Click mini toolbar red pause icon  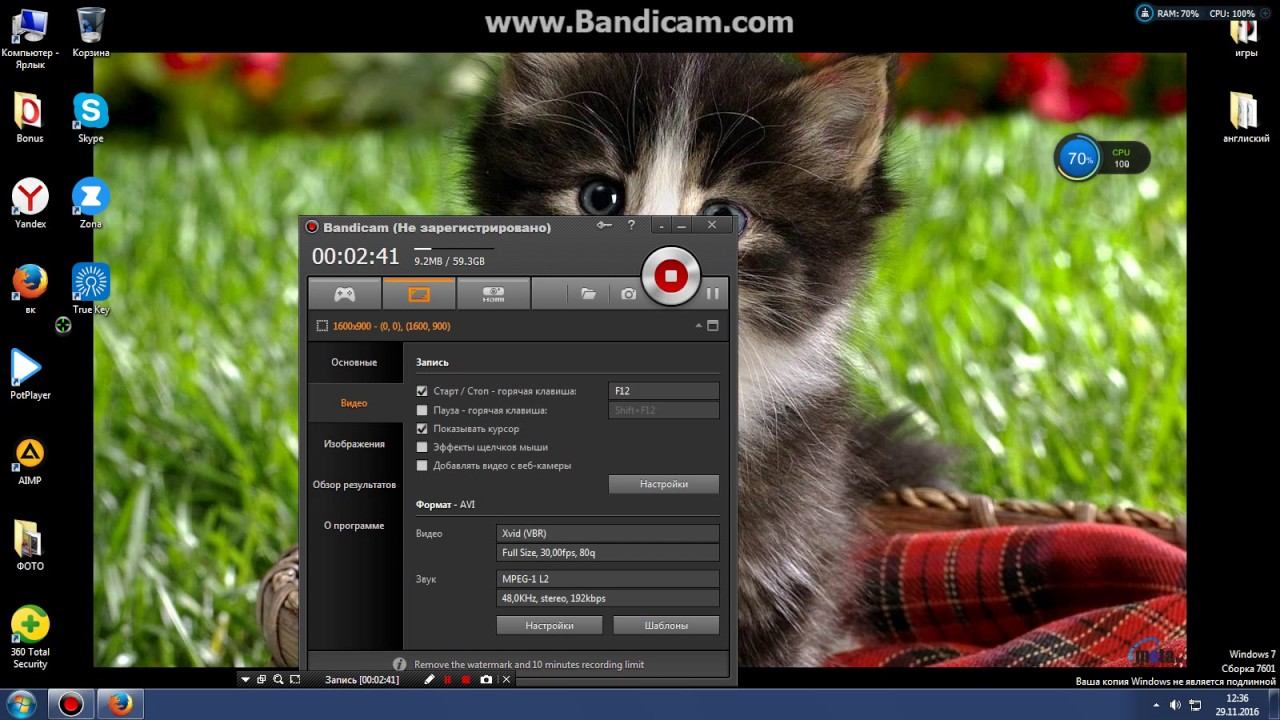pos(448,680)
